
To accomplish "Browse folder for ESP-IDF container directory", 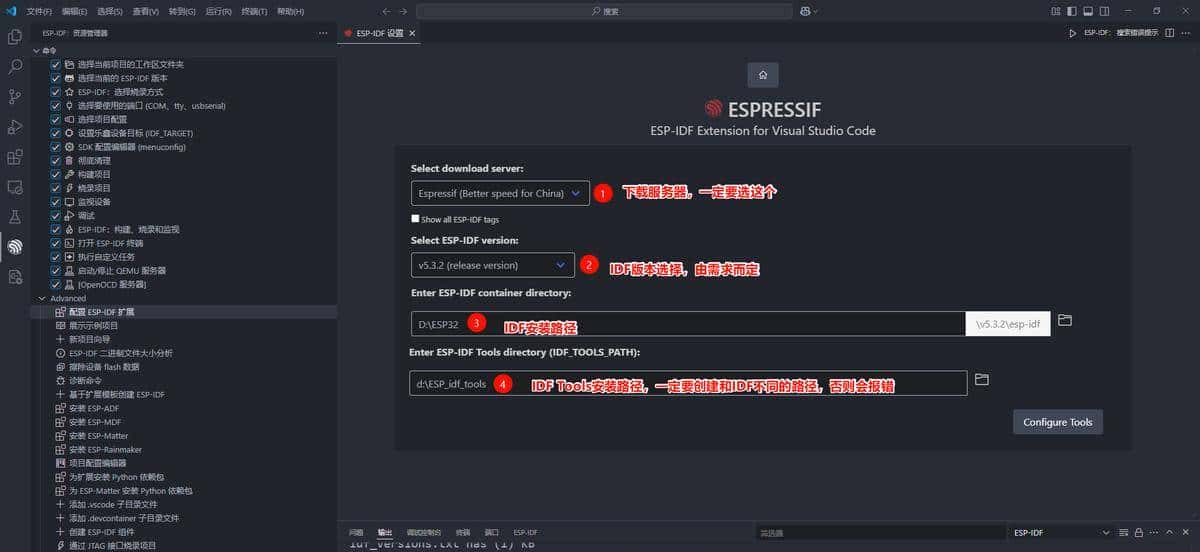I will (x=1065, y=320).
